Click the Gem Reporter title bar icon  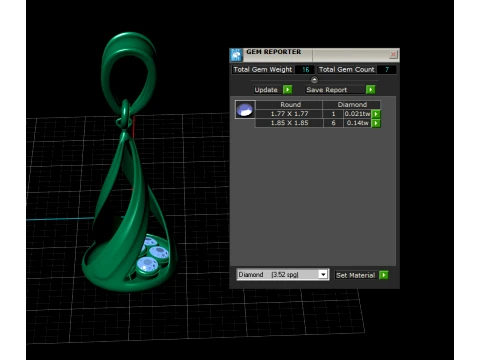point(236,55)
